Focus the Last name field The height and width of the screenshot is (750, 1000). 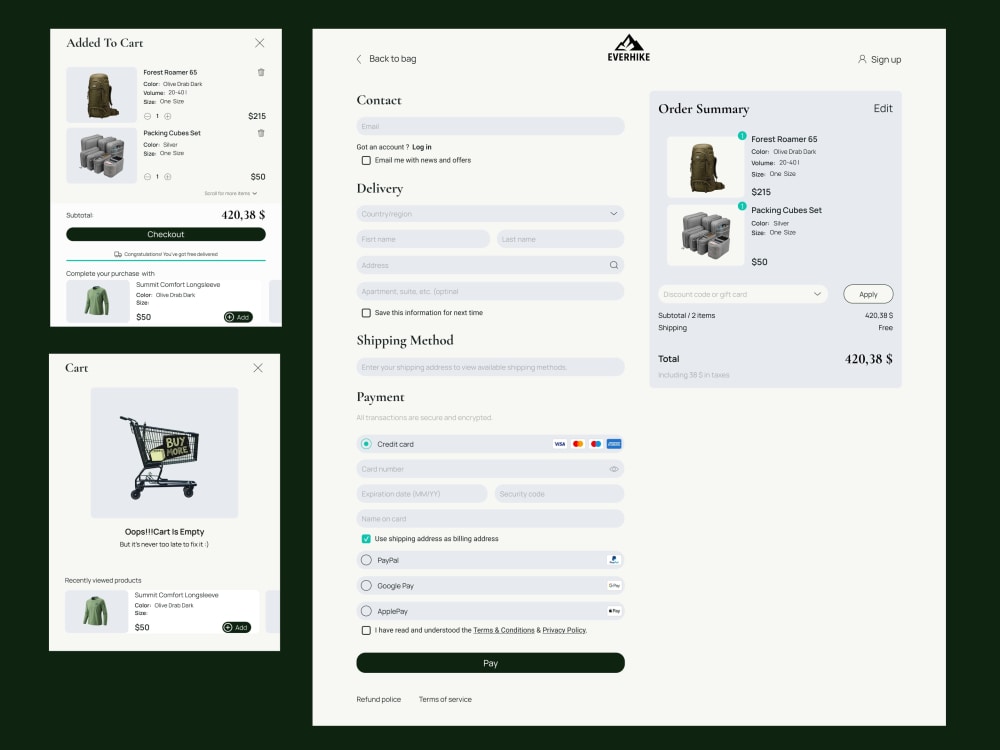561,239
